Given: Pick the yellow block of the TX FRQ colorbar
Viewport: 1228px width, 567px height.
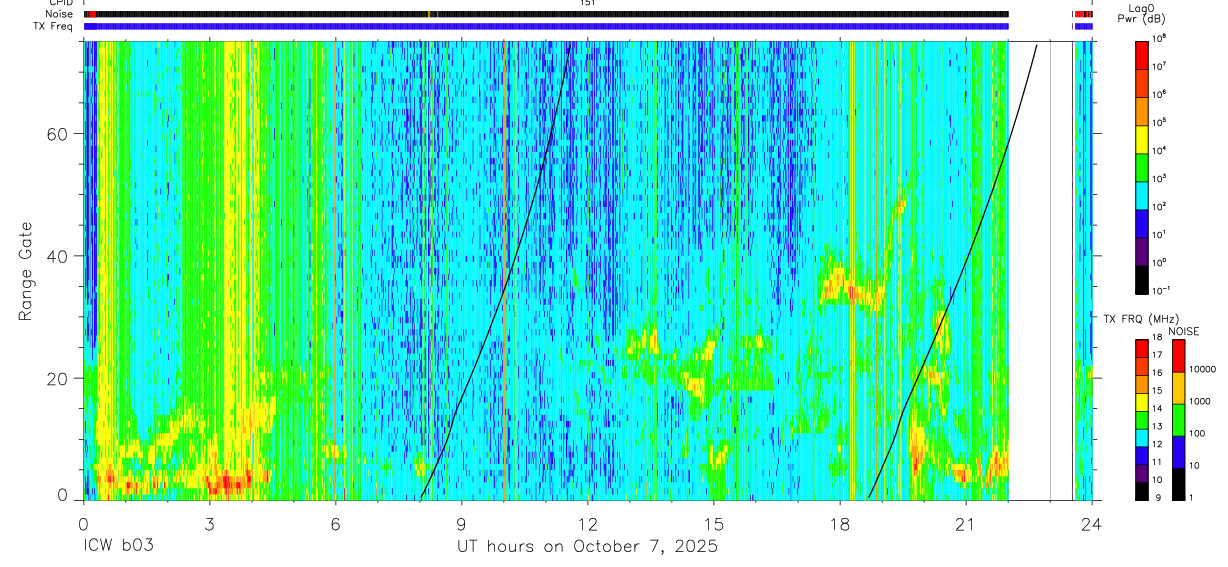Looking at the screenshot, I should point(1142,402).
